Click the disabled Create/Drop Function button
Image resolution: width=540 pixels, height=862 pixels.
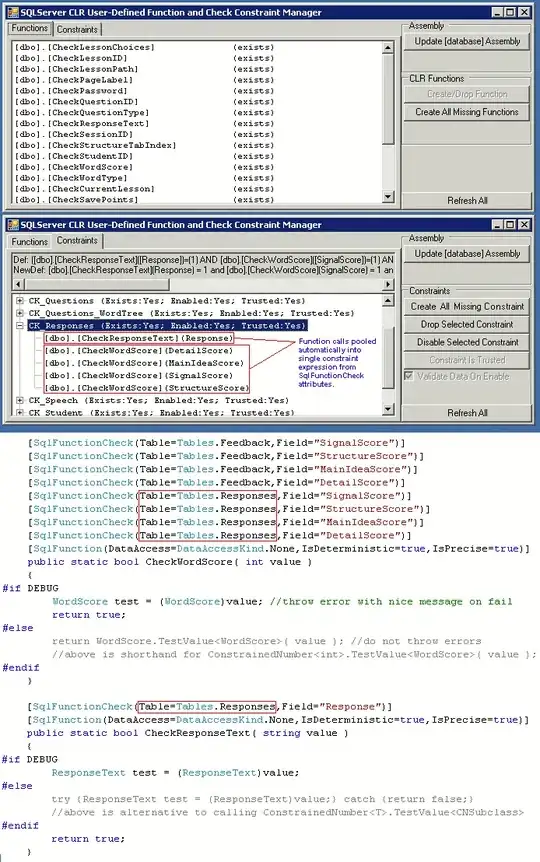[466, 94]
